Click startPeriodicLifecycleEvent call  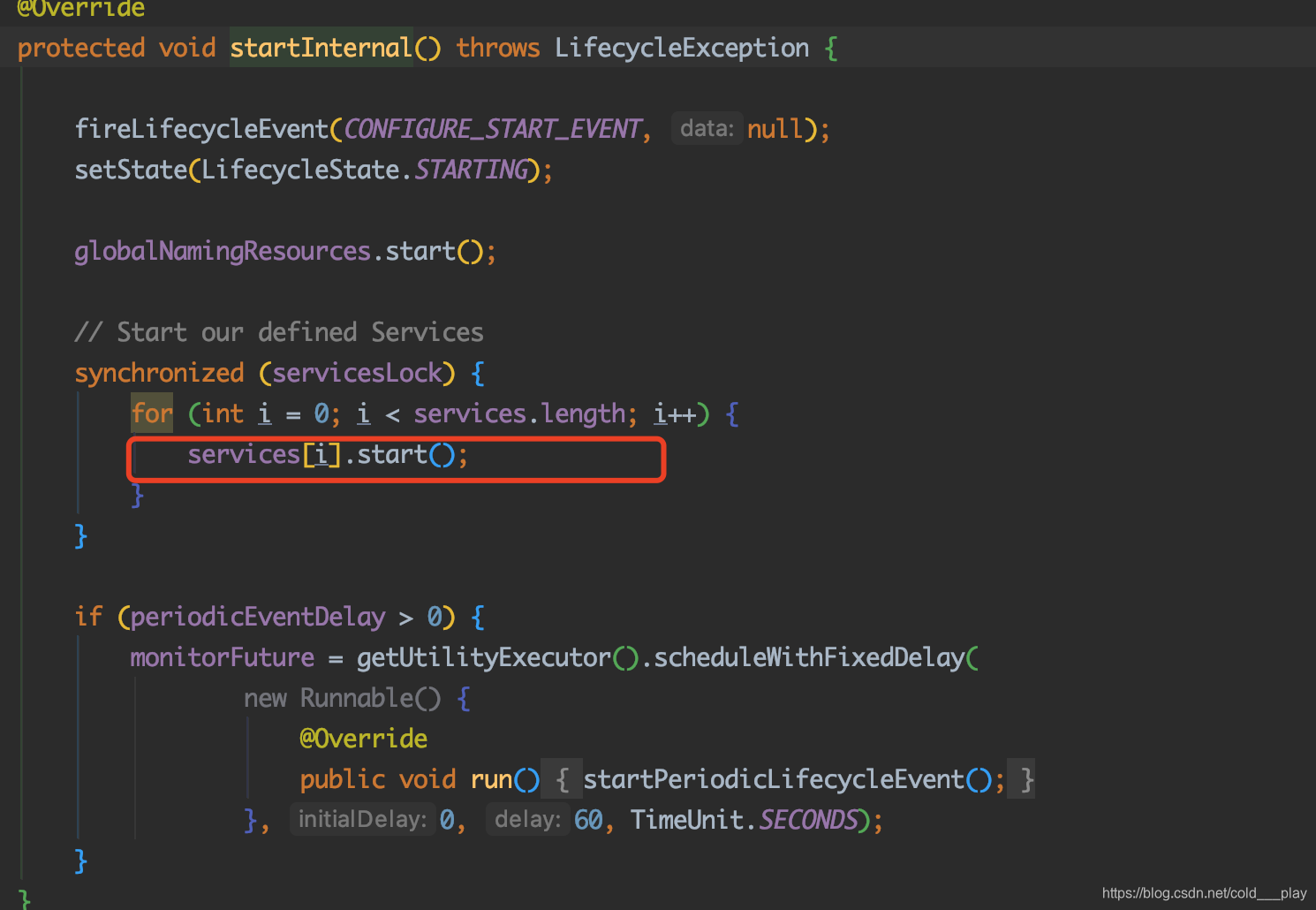[x=774, y=779]
